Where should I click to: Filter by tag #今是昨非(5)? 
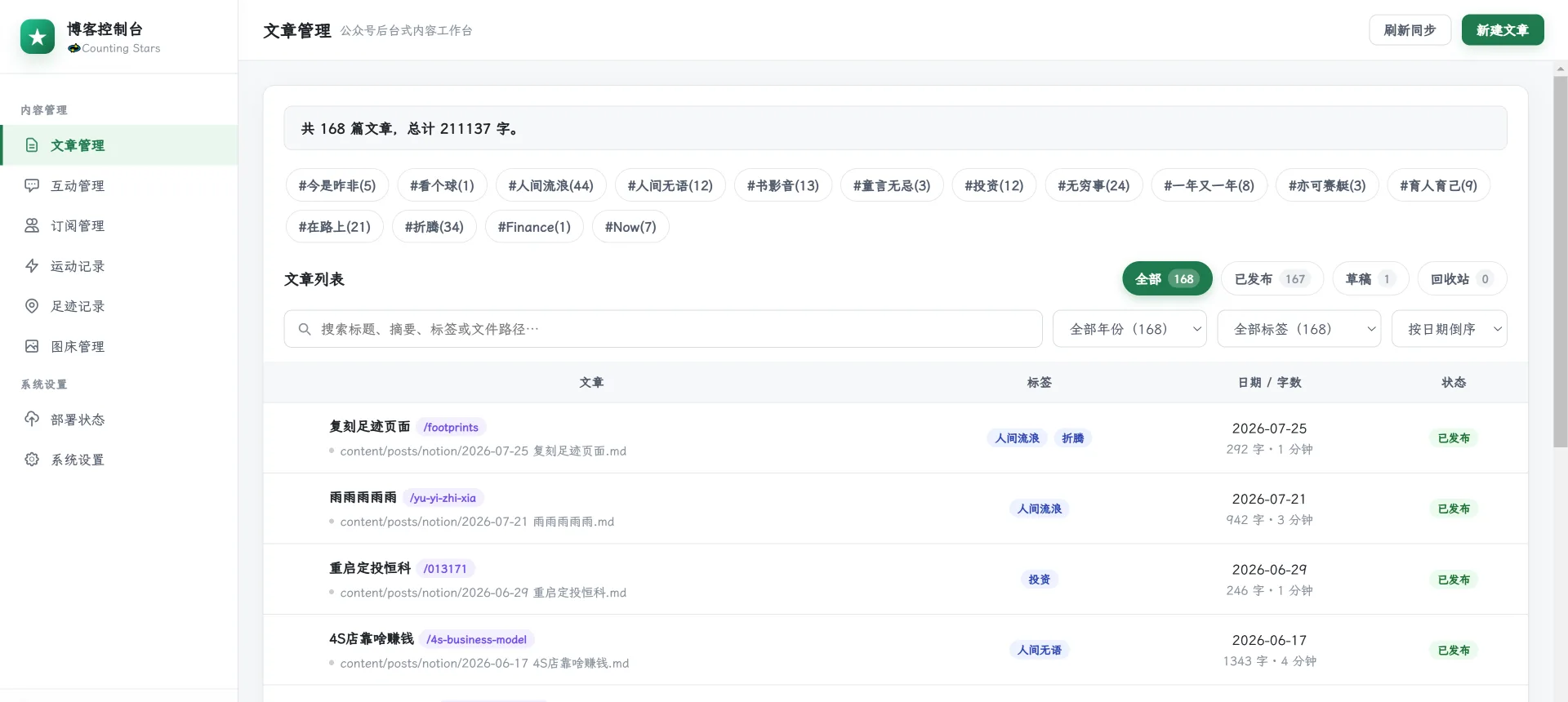[x=337, y=185]
